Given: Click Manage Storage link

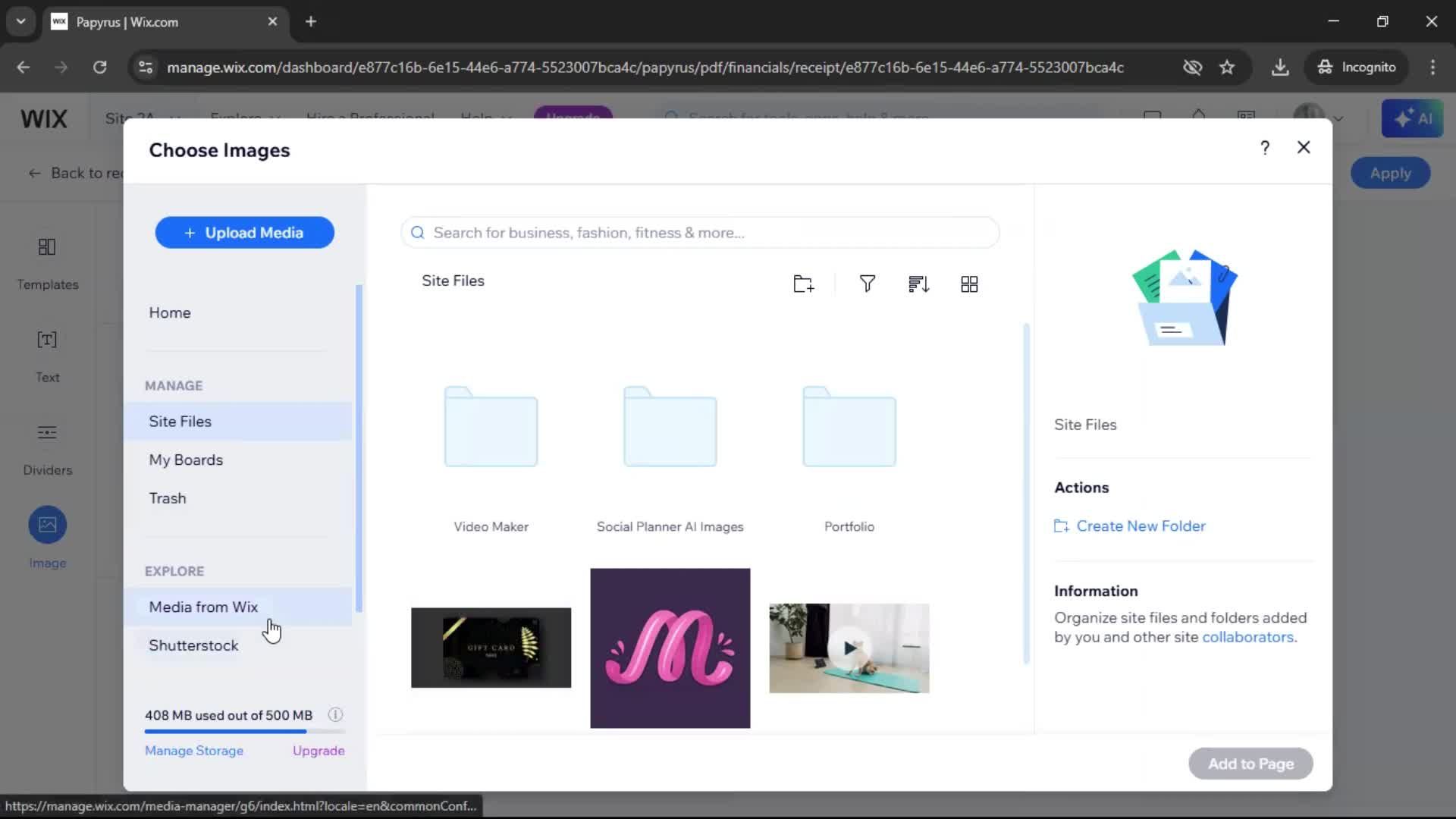Looking at the screenshot, I should pyautogui.click(x=194, y=751).
